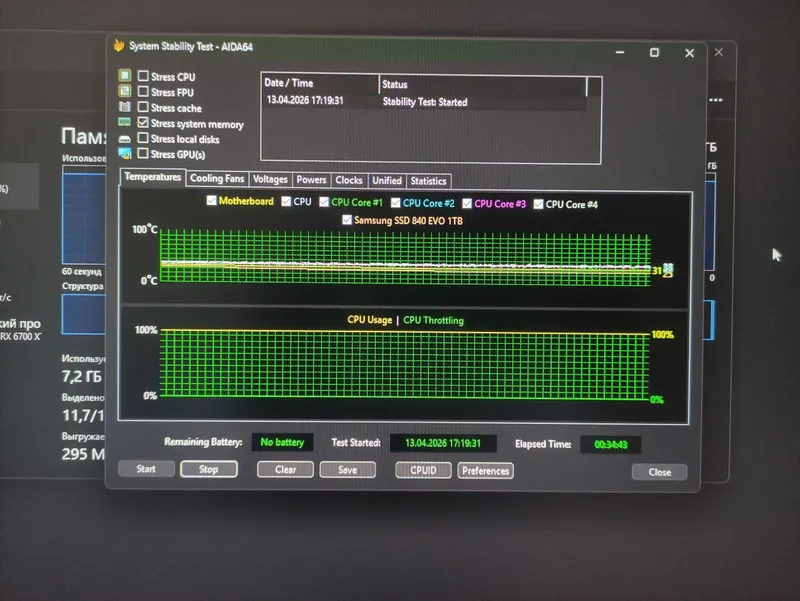Click the Stress FPU icon
Image resolution: width=800 pixels, height=601 pixels.
pos(124,91)
